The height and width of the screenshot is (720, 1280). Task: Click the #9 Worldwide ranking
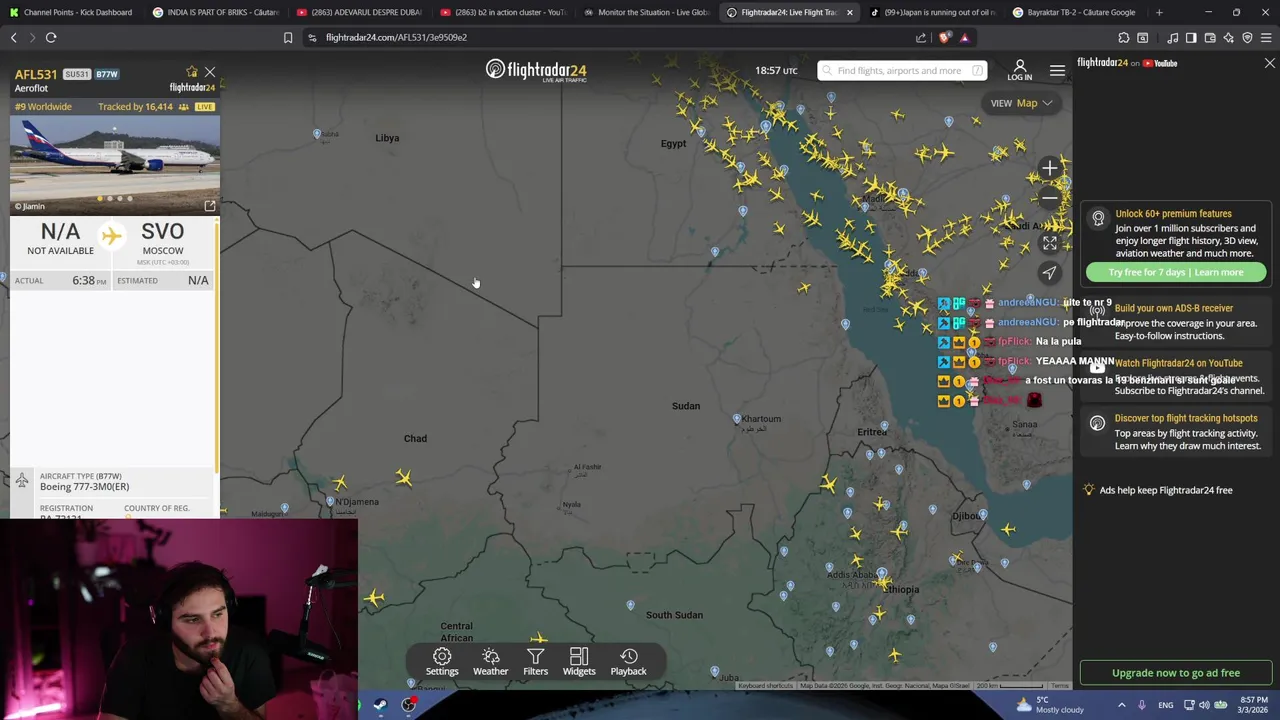[x=43, y=106]
